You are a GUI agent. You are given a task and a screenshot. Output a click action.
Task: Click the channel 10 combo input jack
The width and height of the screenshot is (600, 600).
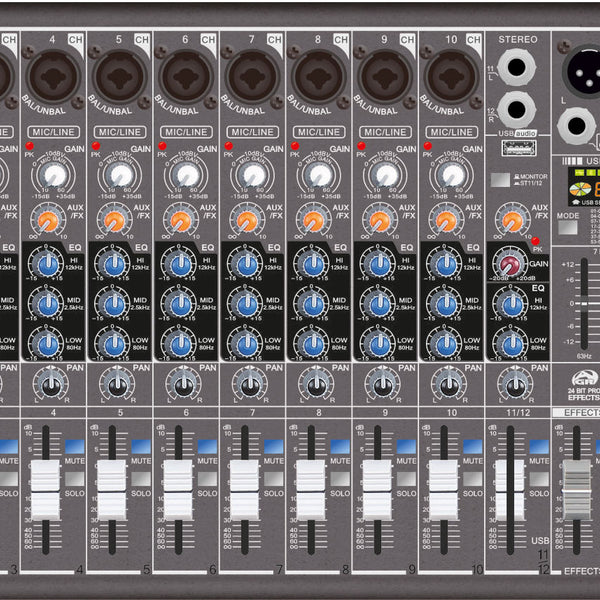(452, 76)
